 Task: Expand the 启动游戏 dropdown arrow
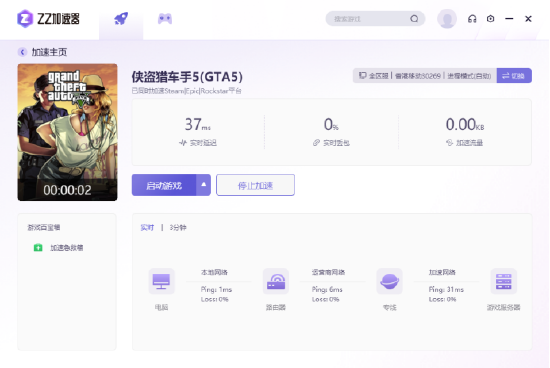[x=203, y=185]
